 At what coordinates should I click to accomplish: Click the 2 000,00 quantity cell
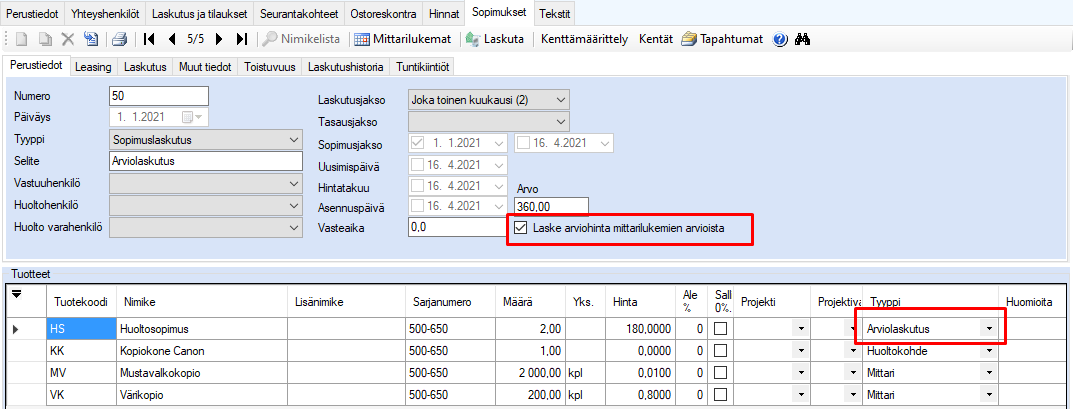tap(530, 373)
